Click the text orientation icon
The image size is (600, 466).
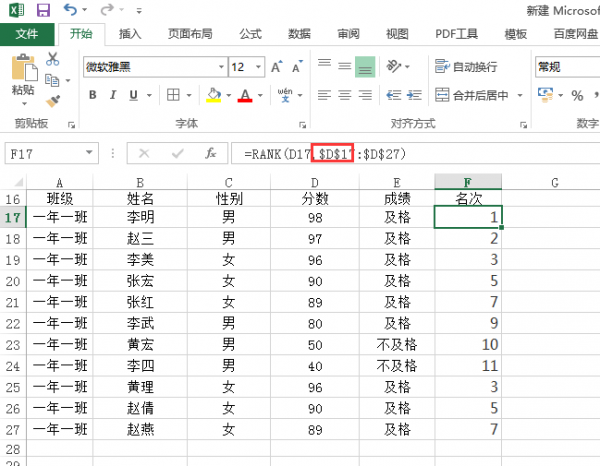click(x=394, y=66)
